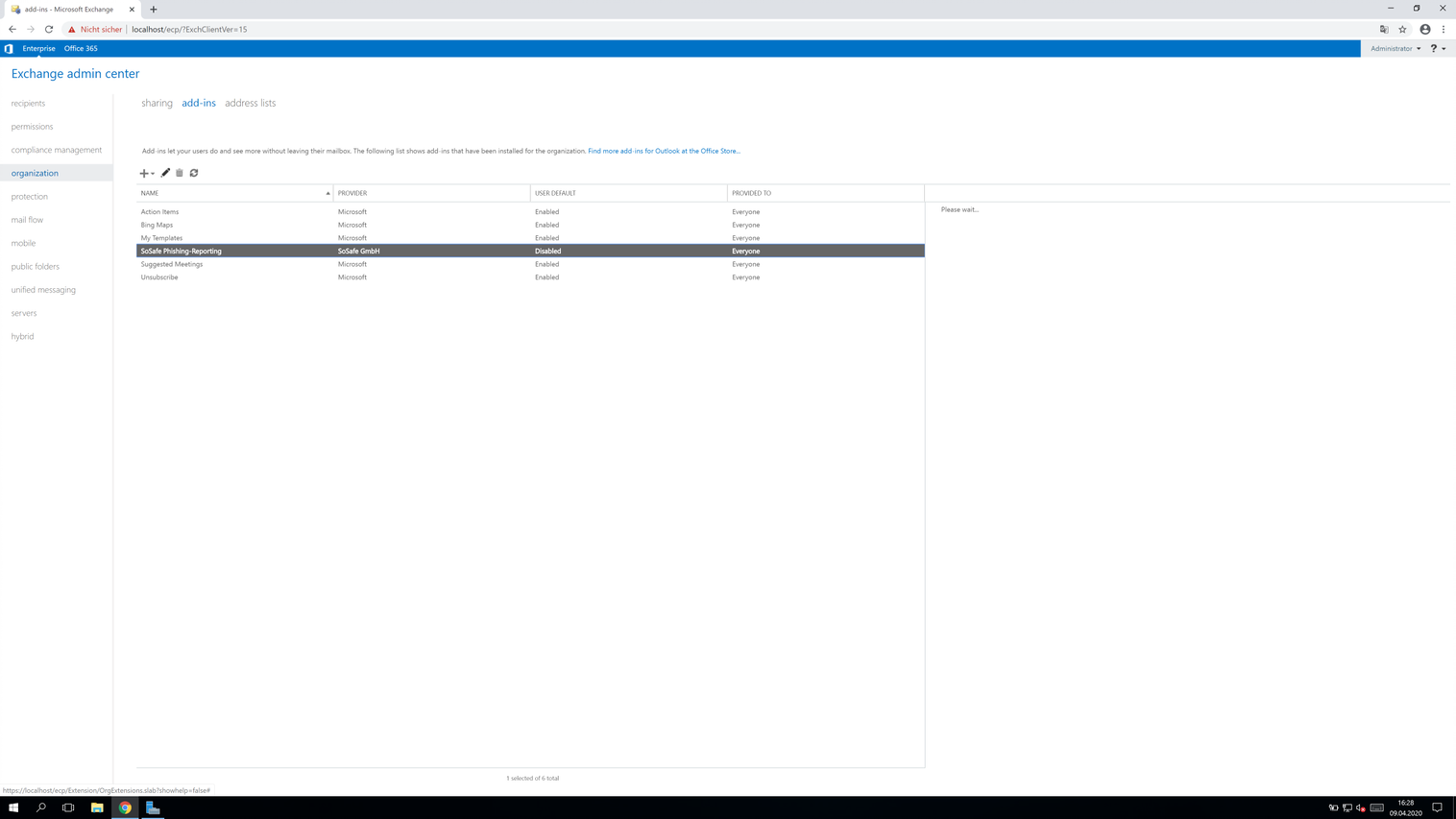Image resolution: width=1456 pixels, height=819 pixels.
Task: Open the Administrator account dropdown
Action: pyautogui.click(x=1395, y=48)
